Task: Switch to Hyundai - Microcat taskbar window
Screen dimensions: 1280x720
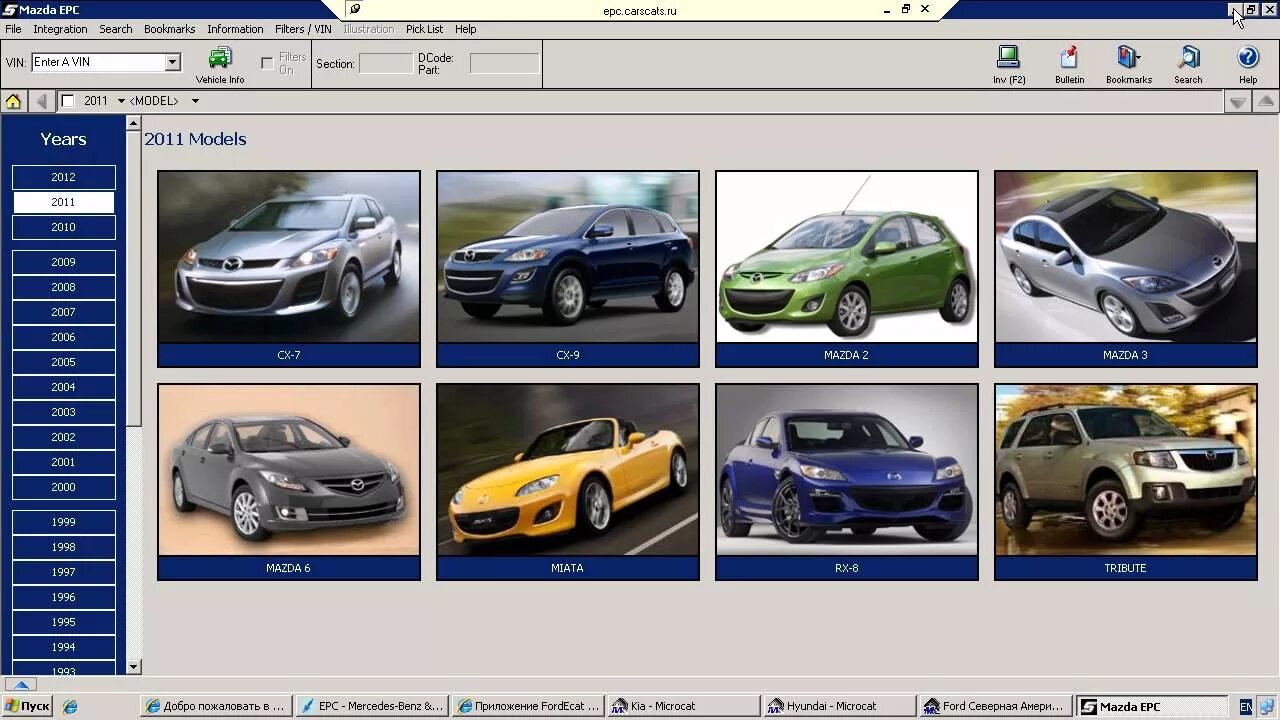Action: (x=838, y=706)
